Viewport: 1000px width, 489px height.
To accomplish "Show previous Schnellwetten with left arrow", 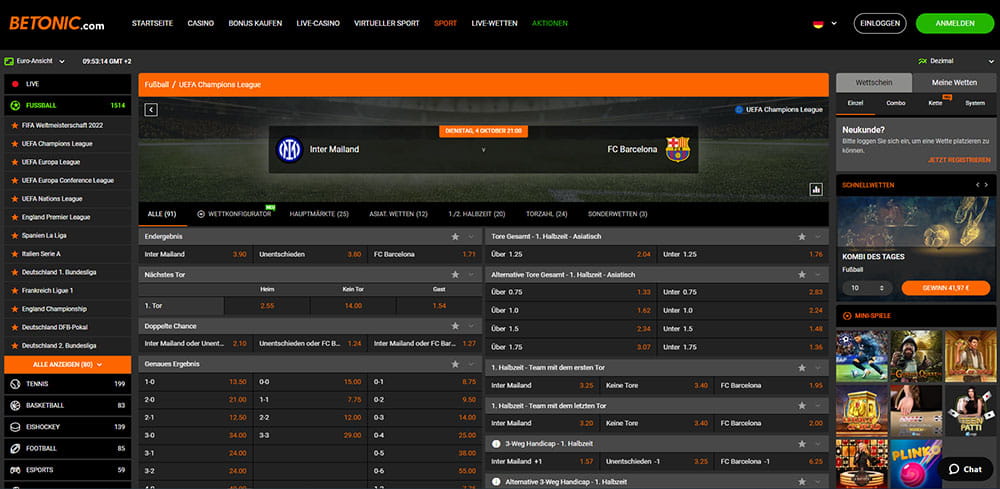I will [x=977, y=185].
